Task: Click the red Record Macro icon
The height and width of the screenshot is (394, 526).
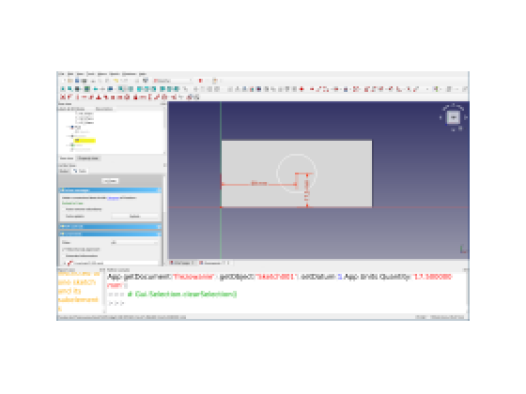Action: [x=201, y=81]
